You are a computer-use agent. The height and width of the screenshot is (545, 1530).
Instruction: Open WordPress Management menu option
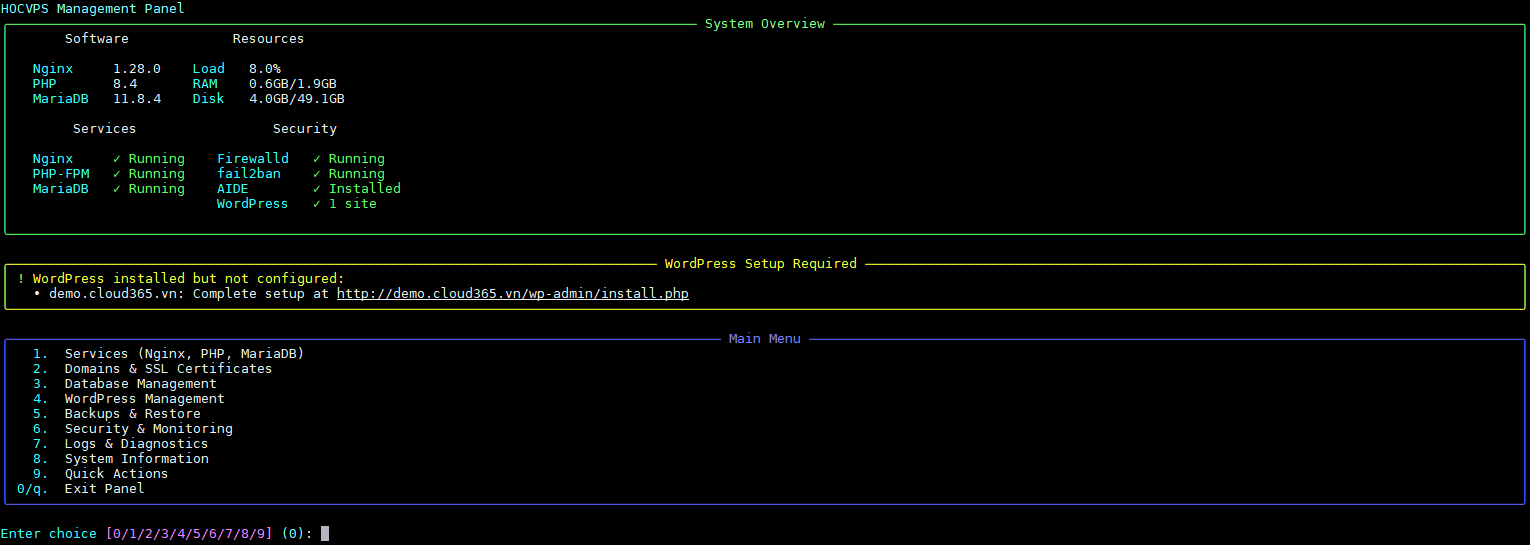coord(144,399)
